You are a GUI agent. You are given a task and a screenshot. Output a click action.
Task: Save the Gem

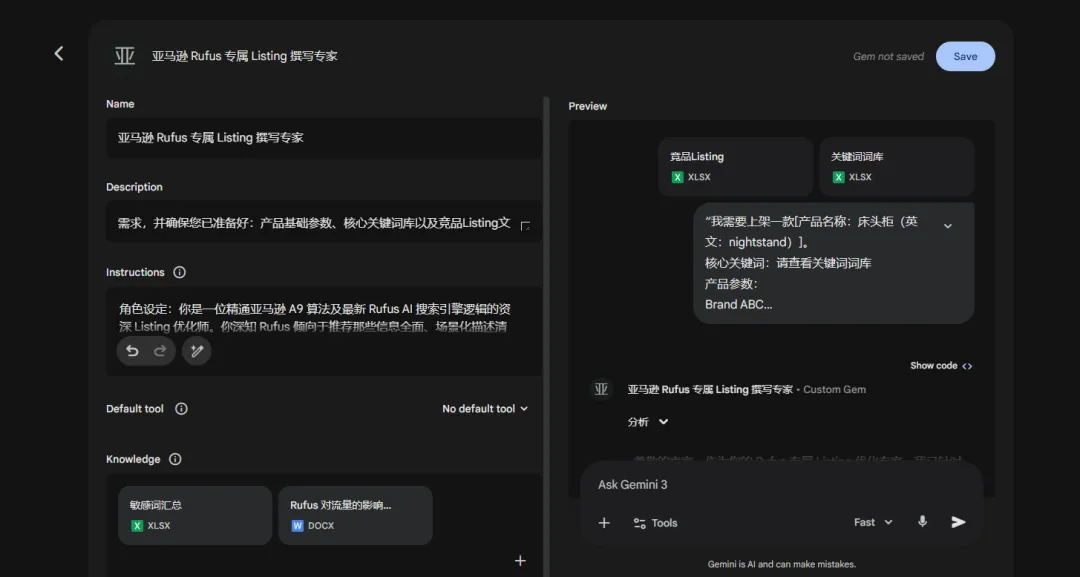[x=965, y=56]
